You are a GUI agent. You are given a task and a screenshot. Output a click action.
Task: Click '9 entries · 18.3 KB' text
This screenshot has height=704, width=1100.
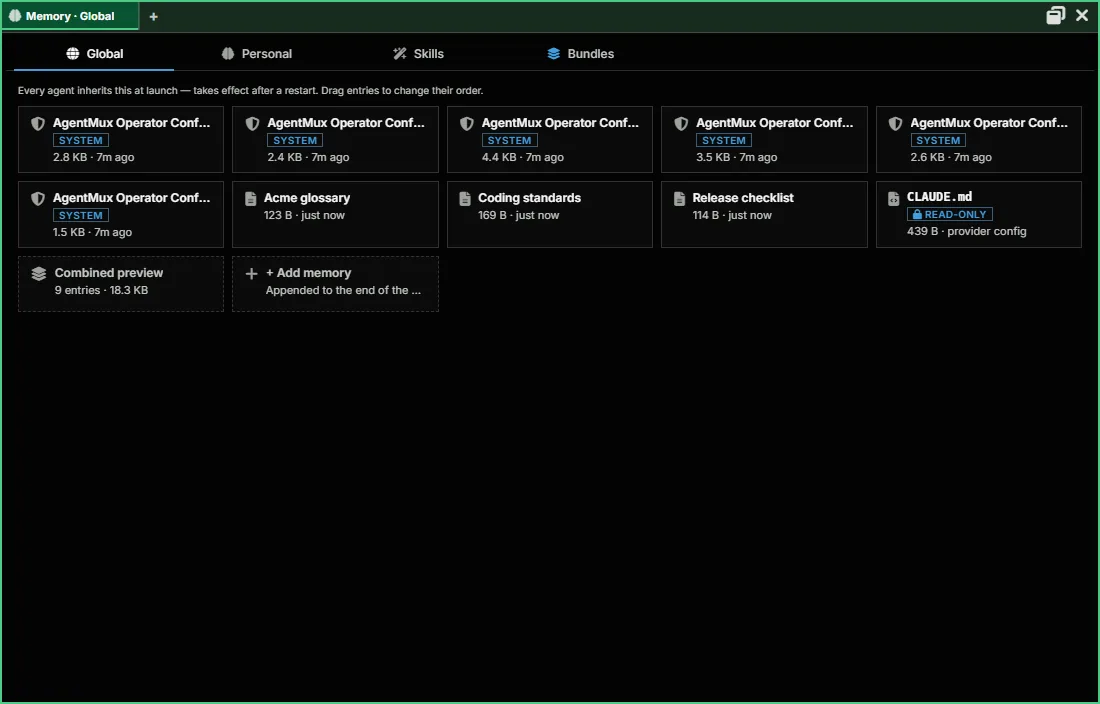coord(101,290)
